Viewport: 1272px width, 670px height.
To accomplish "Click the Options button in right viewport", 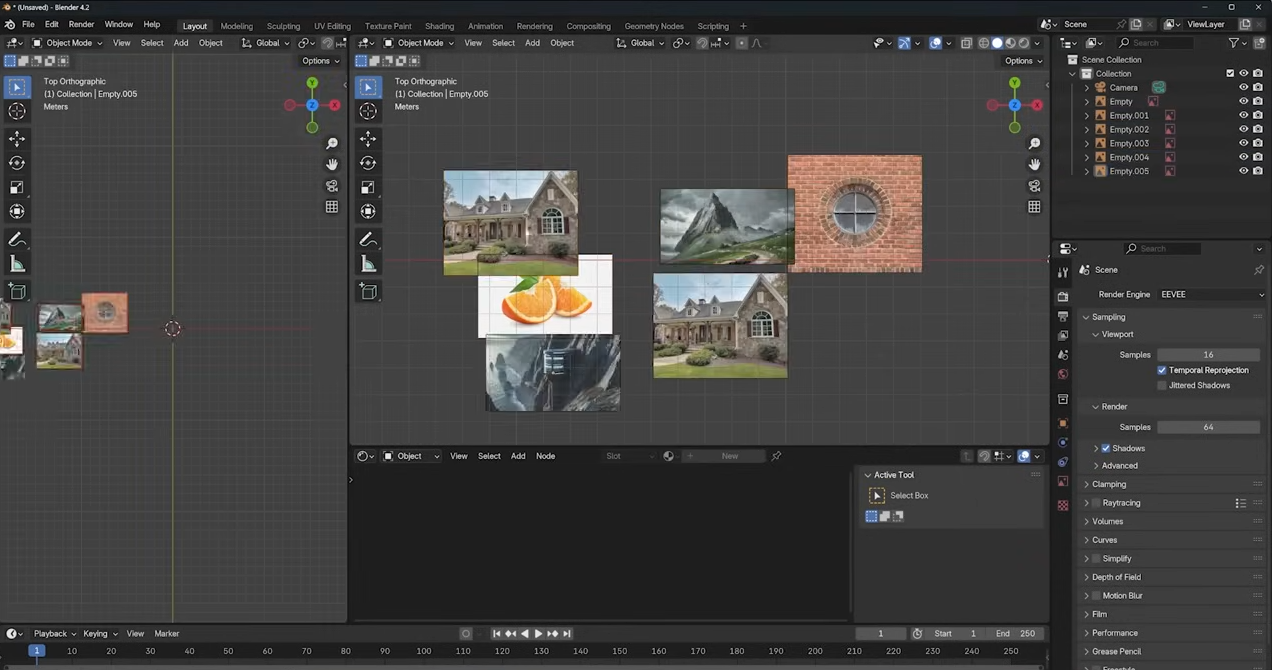I will 1023,61.
